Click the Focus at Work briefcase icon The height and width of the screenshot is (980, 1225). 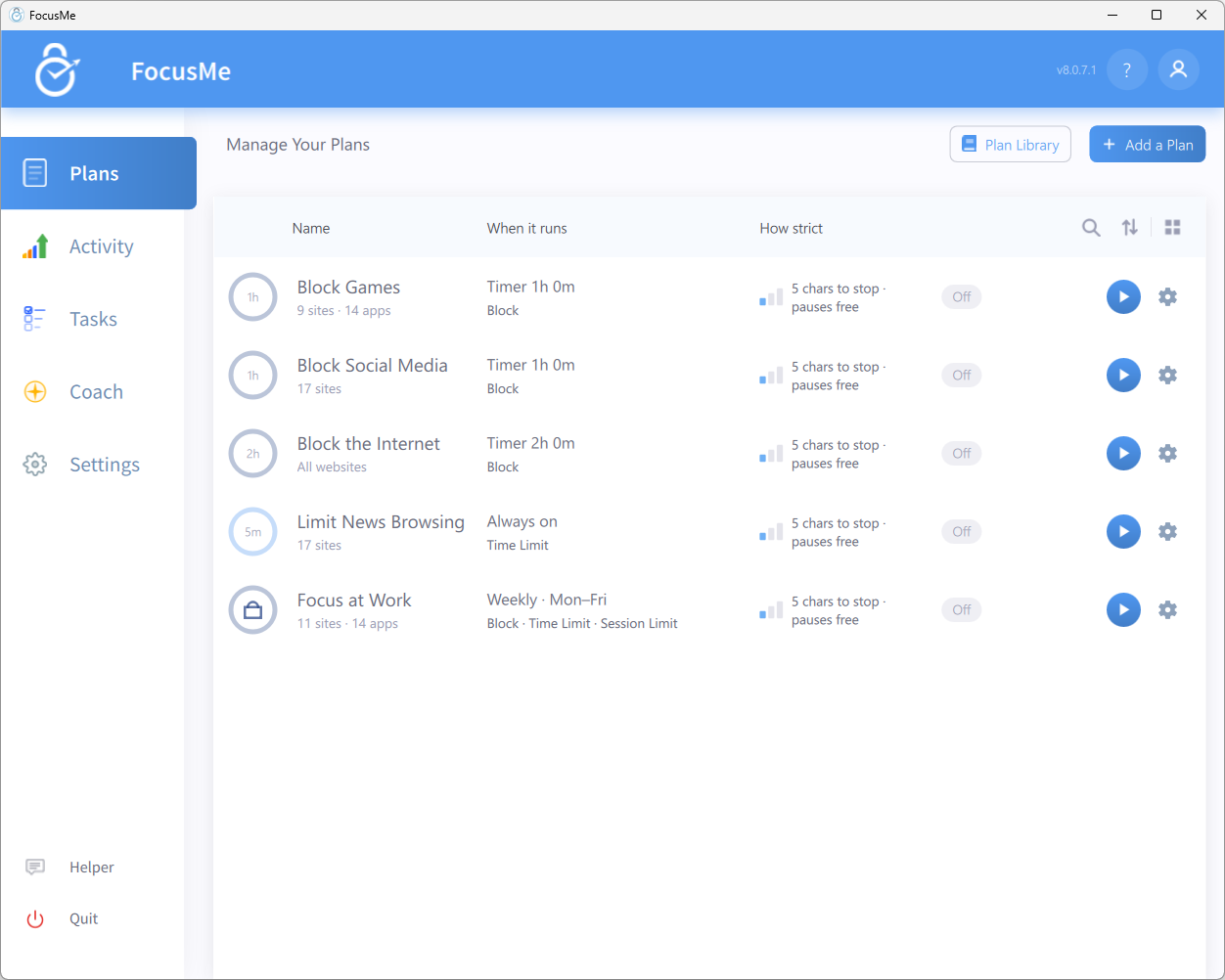pyautogui.click(x=252, y=609)
